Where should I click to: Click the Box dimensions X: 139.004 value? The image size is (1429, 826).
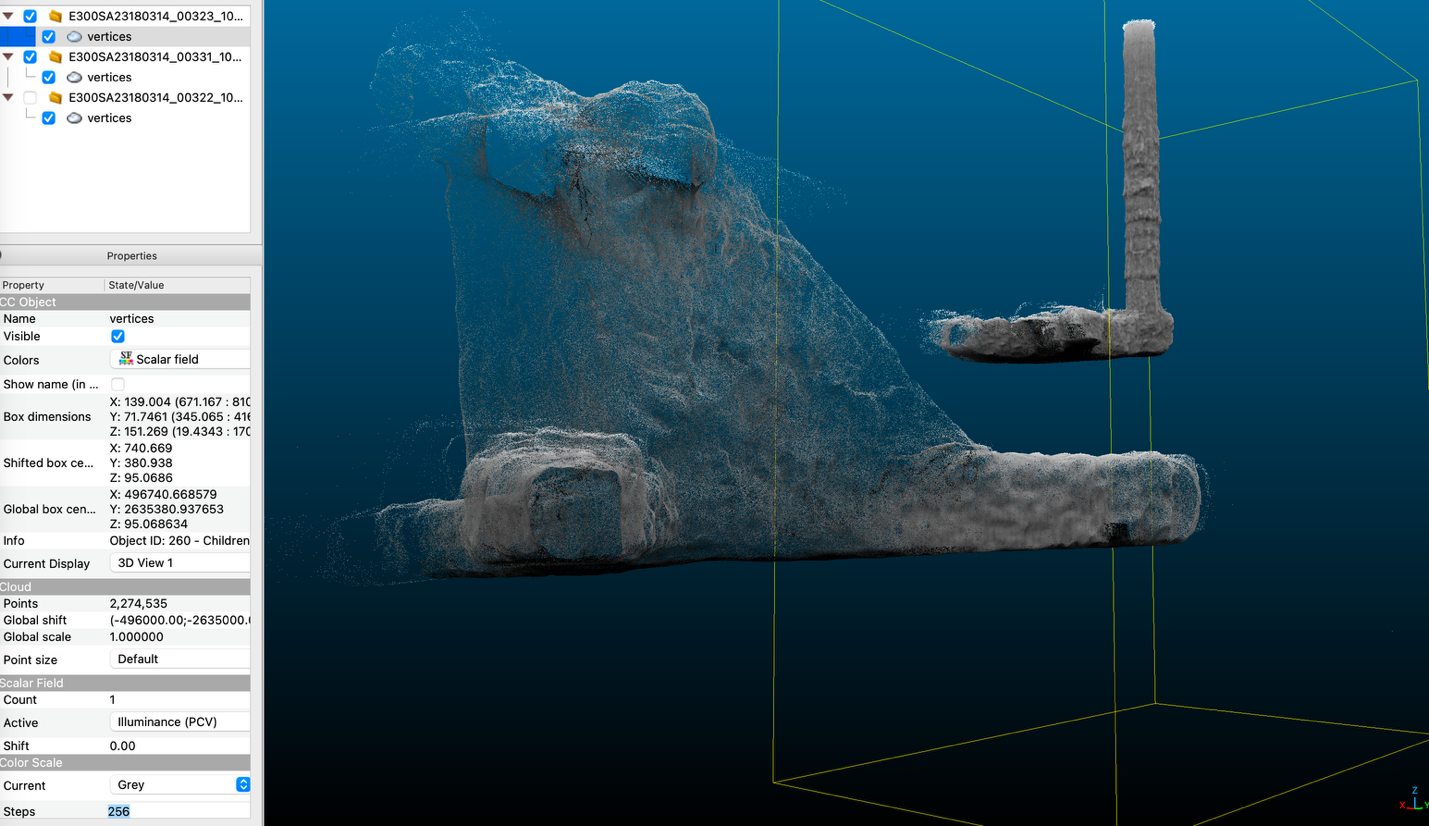tap(179, 402)
